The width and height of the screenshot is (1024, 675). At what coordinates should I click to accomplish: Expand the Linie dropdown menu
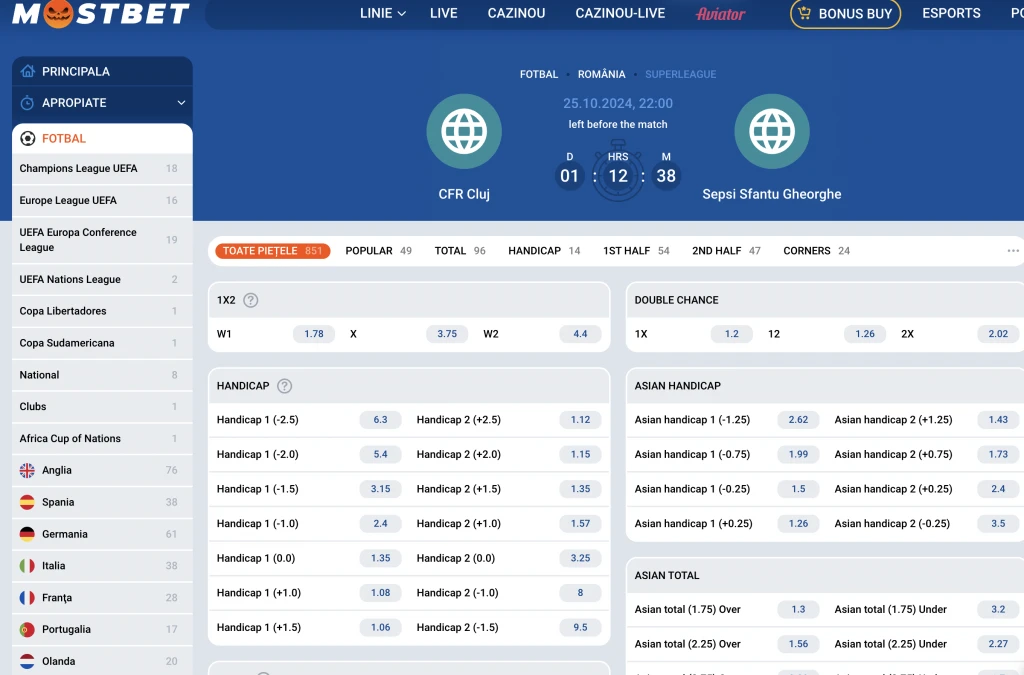(x=382, y=14)
